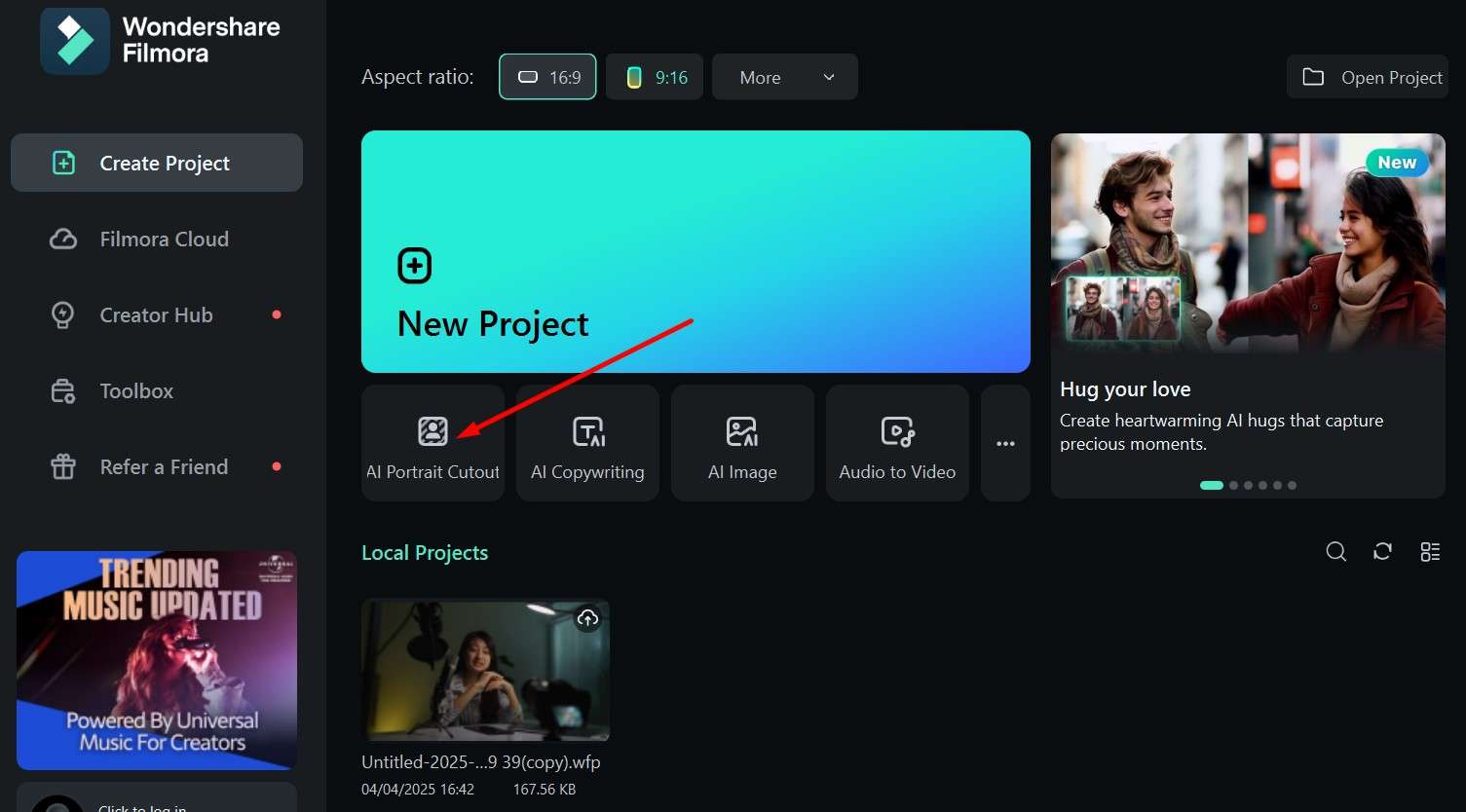The image size is (1466, 812).
Task: Expand the More aspect ratio dropdown
Action: coord(785,77)
